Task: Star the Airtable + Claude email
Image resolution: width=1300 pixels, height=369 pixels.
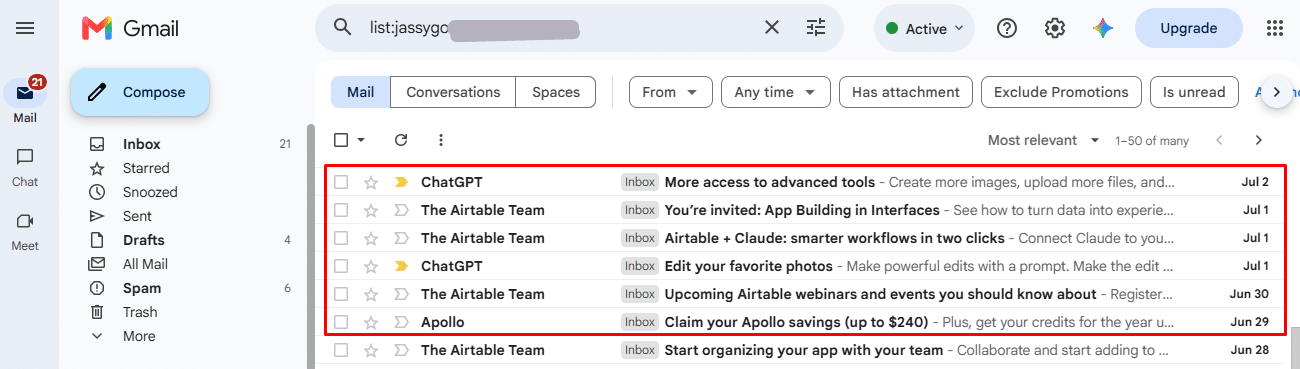Action: [x=371, y=238]
